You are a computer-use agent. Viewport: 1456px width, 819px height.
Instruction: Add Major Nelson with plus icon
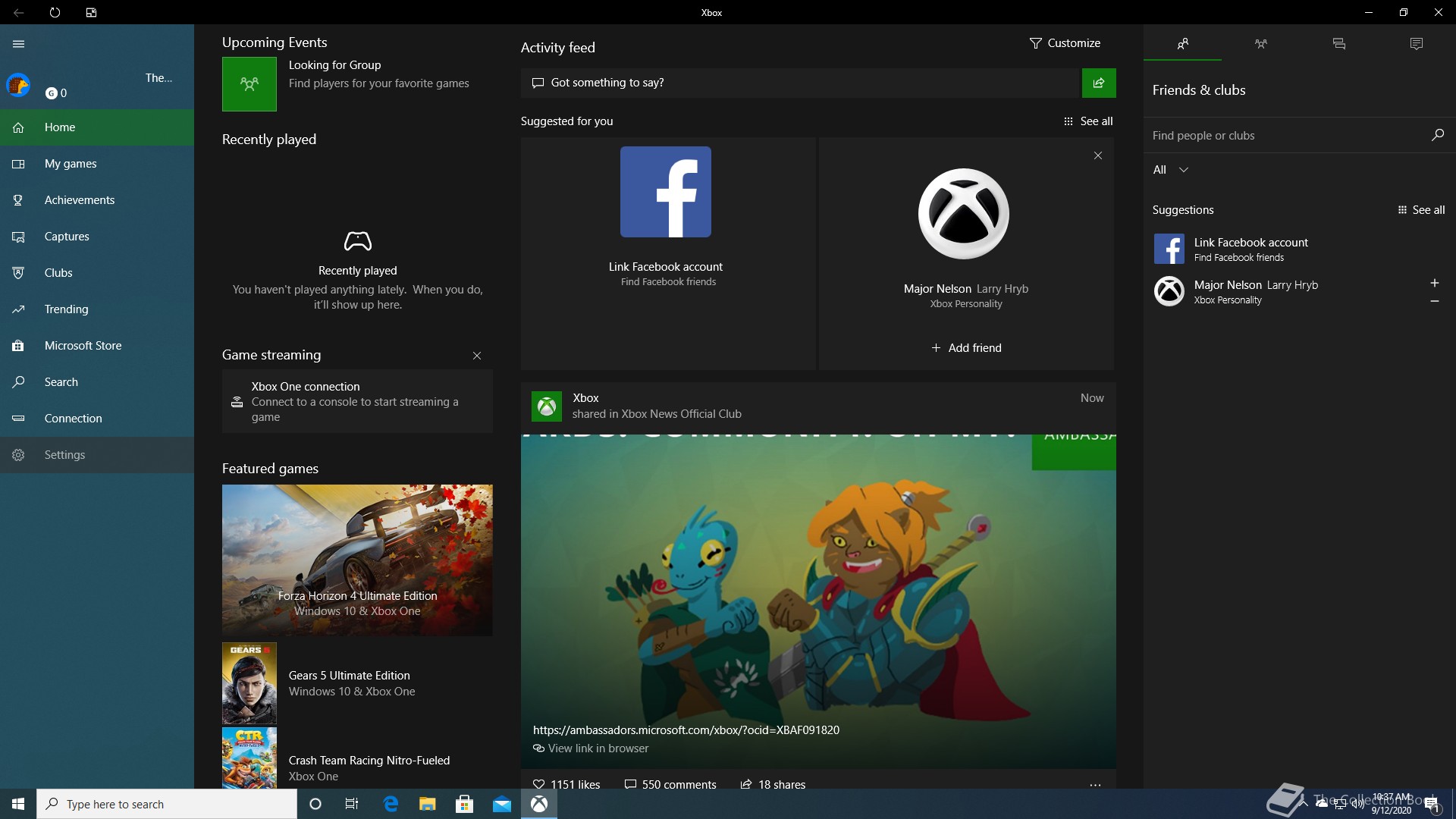(x=1435, y=283)
